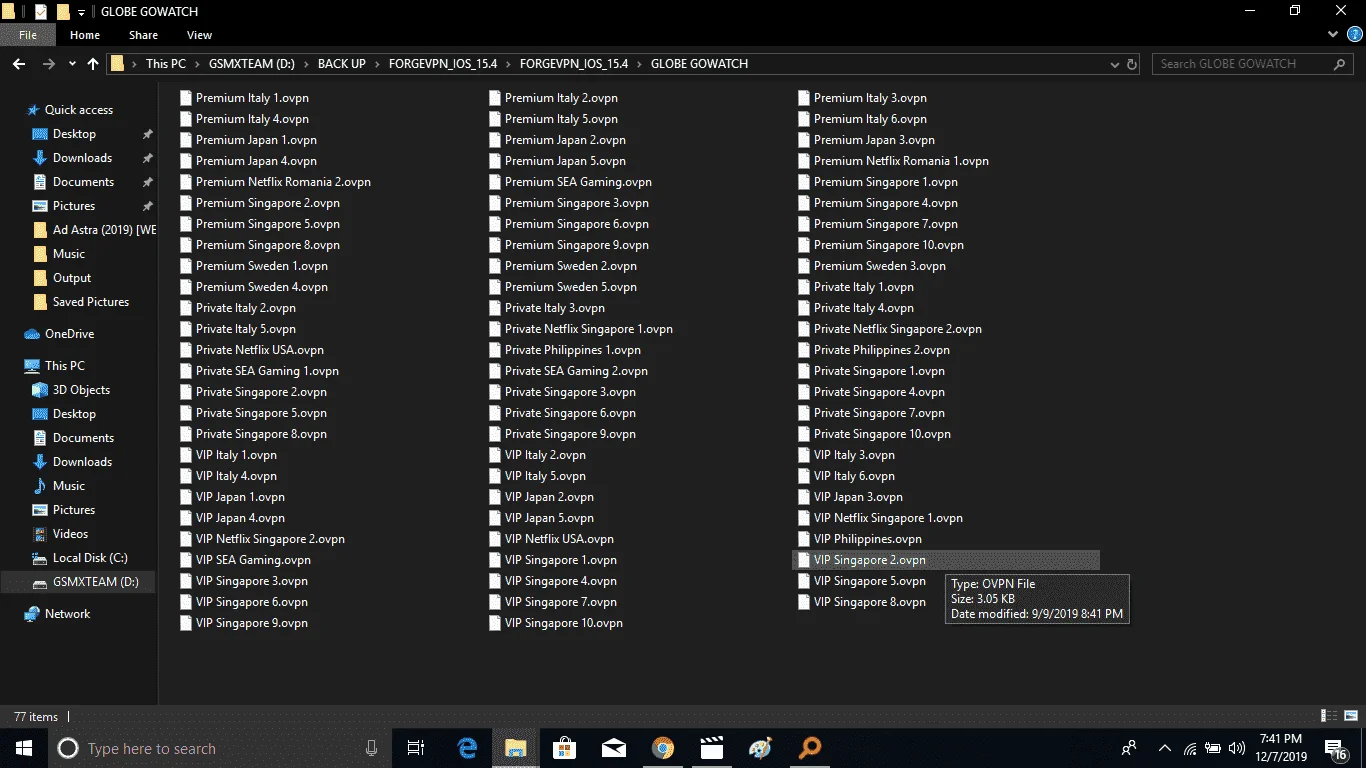1366x768 pixels.
Task: Open Local Disk (C:) in sidebar
Action: 90,558
